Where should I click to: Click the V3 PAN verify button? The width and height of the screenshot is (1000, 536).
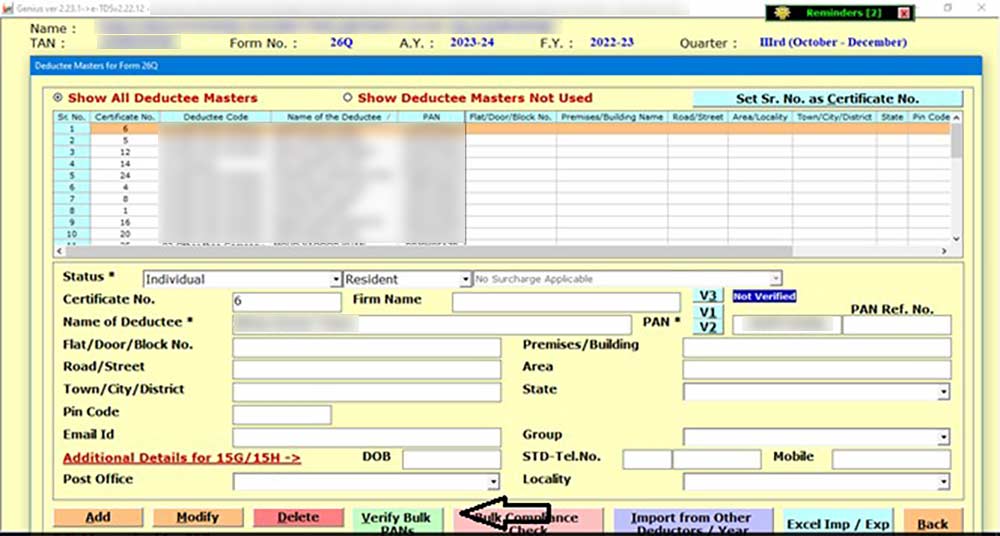708,296
